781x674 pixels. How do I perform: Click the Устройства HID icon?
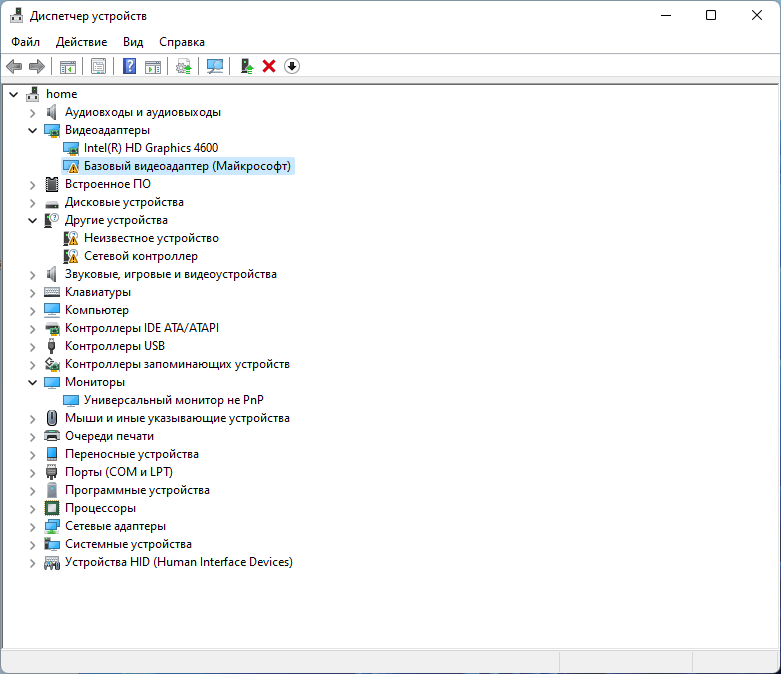point(52,563)
